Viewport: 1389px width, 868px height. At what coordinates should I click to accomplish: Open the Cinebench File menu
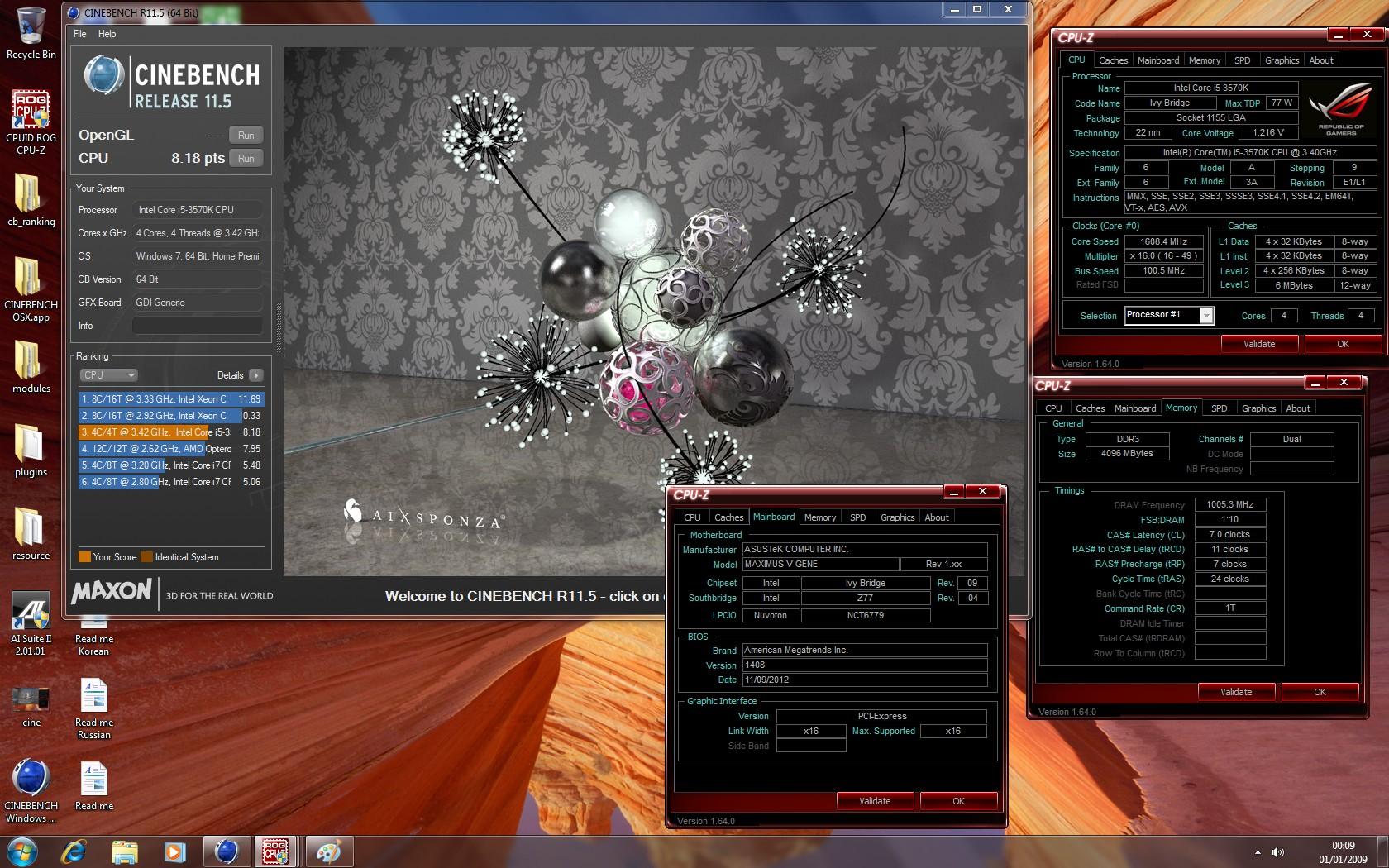coord(79,34)
